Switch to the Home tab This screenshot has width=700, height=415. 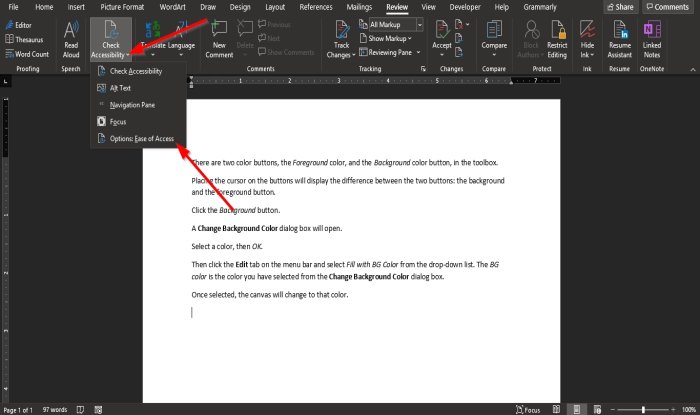coord(44,7)
